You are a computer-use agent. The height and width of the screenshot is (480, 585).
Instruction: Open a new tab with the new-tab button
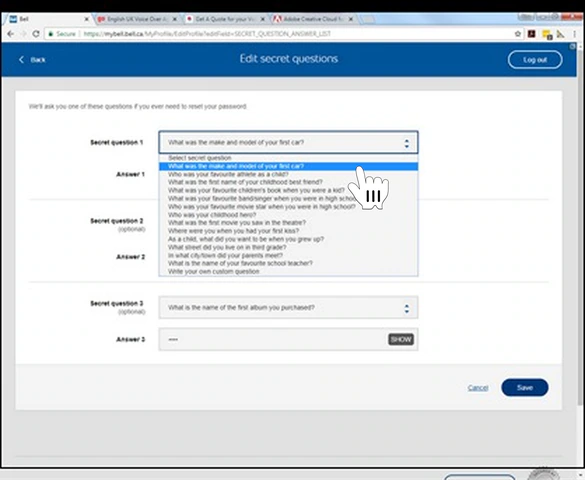tap(367, 19)
